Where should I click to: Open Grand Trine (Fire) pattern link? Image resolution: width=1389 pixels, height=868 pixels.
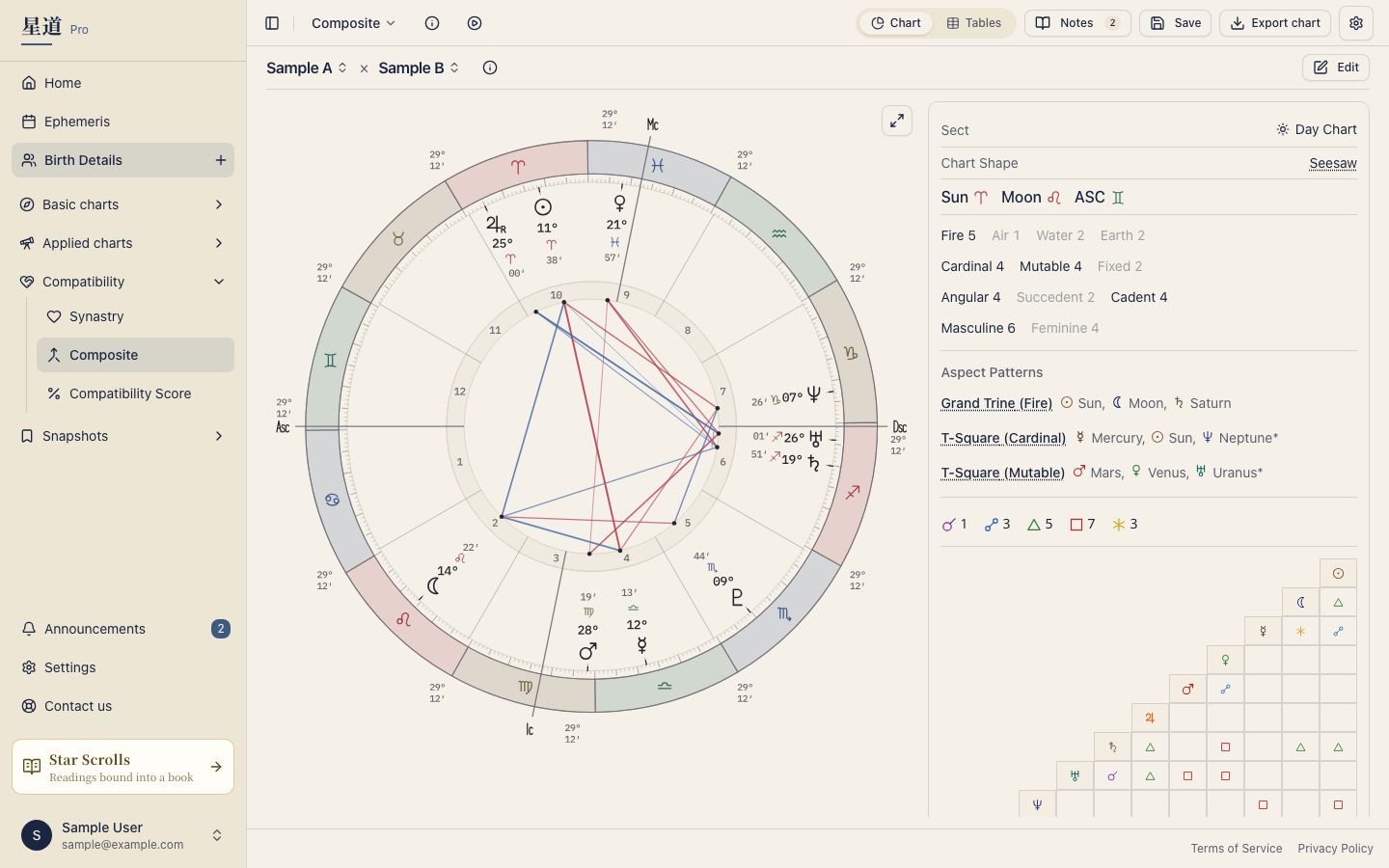(996, 403)
